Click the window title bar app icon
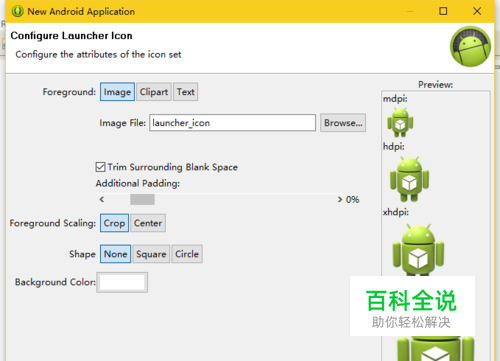 point(17,11)
